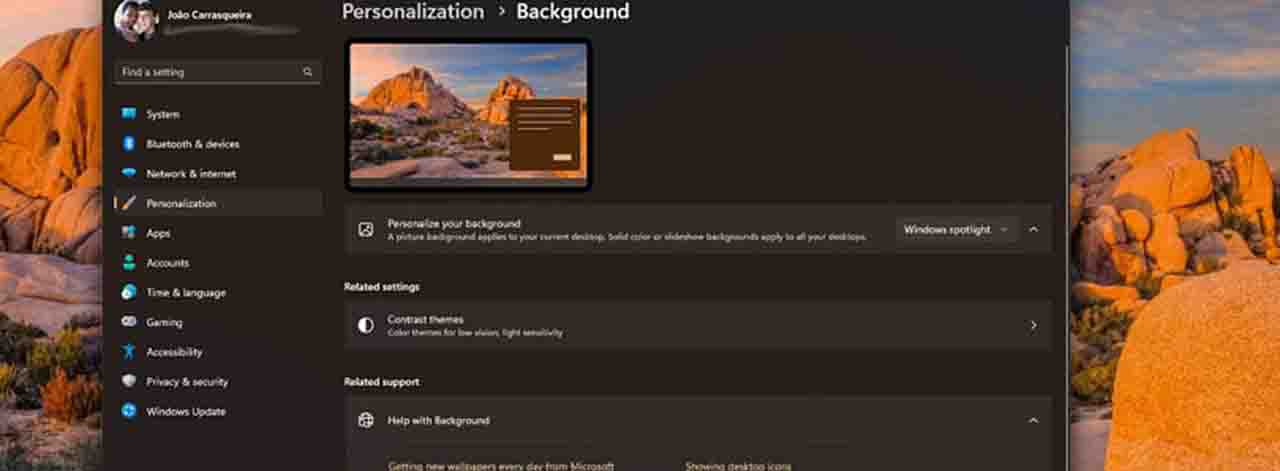Click the João Carrasqueira profile avatar
1280x471 pixels.
pos(136,20)
